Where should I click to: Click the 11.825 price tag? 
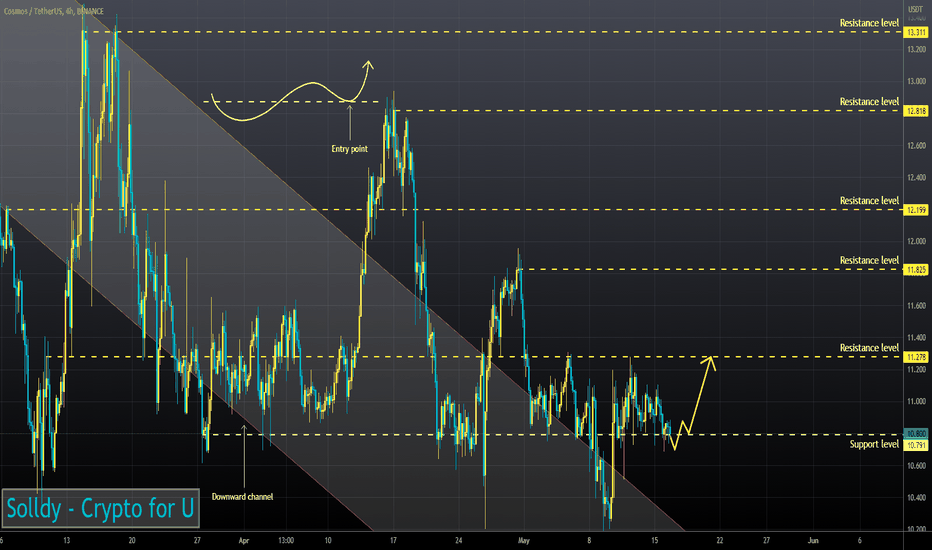point(915,270)
